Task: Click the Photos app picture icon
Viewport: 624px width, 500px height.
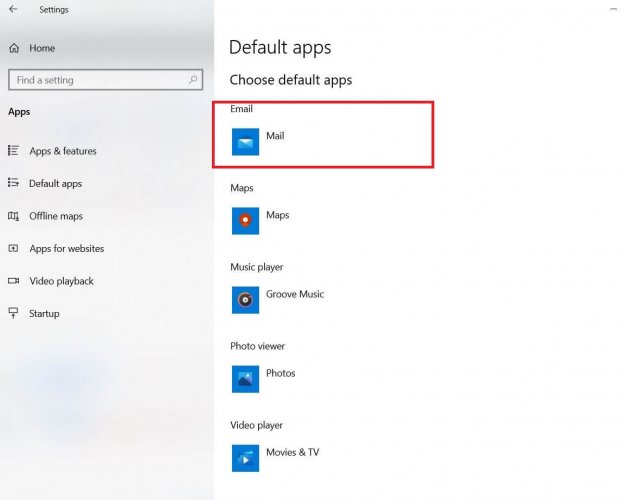Action: point(246,379)
